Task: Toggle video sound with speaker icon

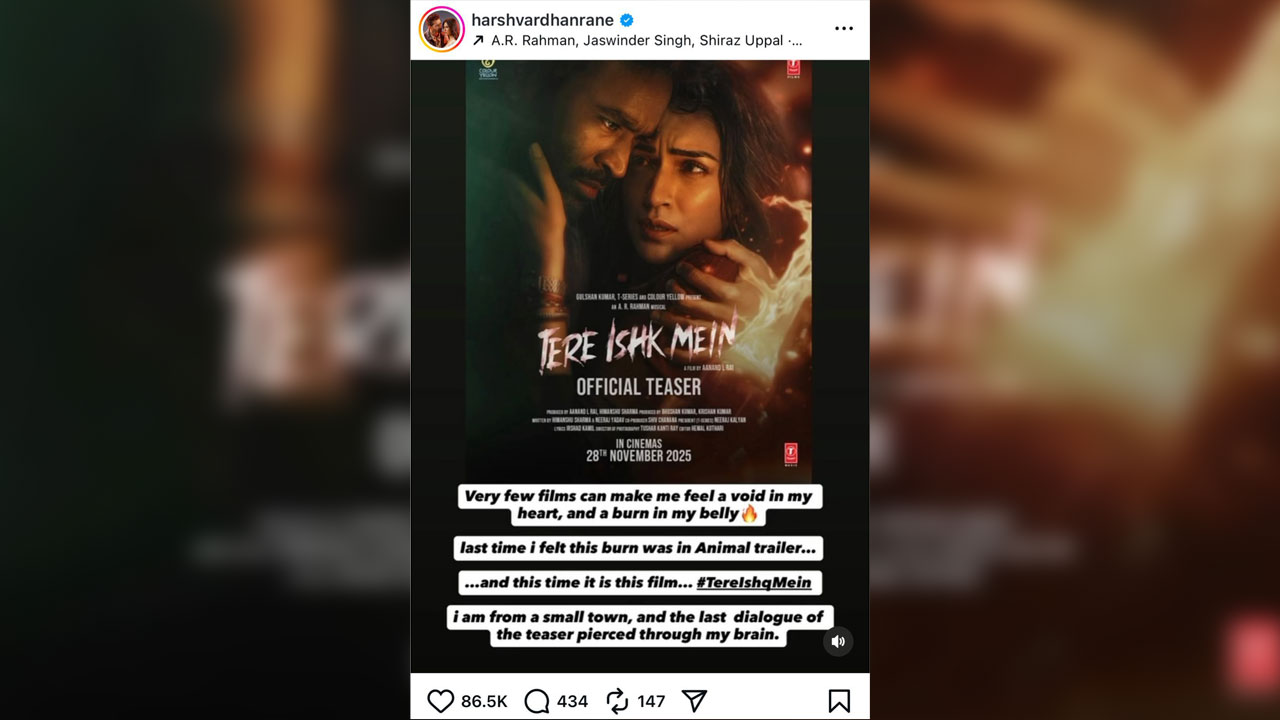Action: pyautogui.click(x=838, y=642)
